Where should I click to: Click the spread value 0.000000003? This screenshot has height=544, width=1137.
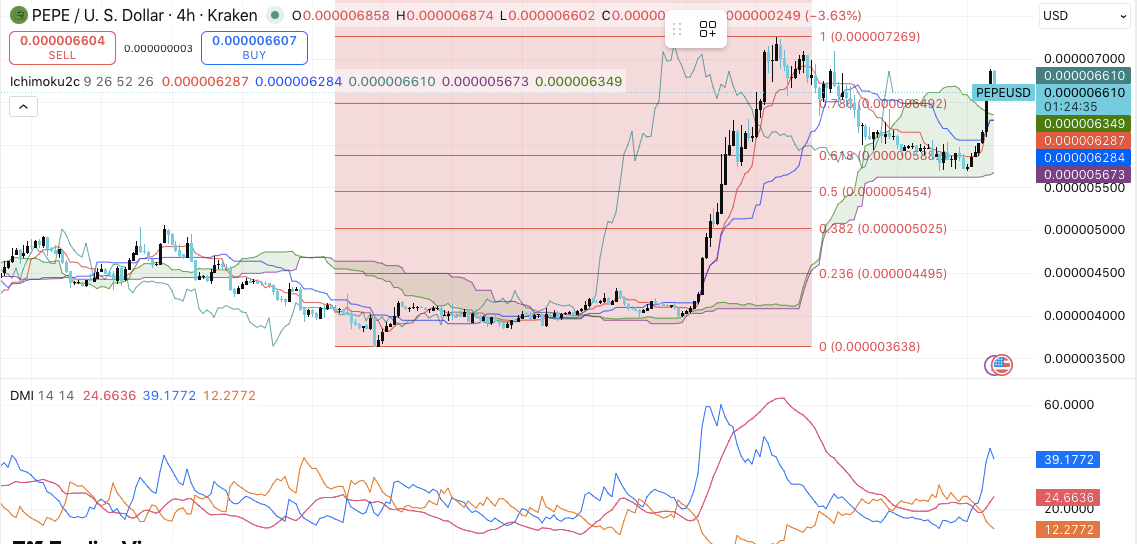(158, 49)
